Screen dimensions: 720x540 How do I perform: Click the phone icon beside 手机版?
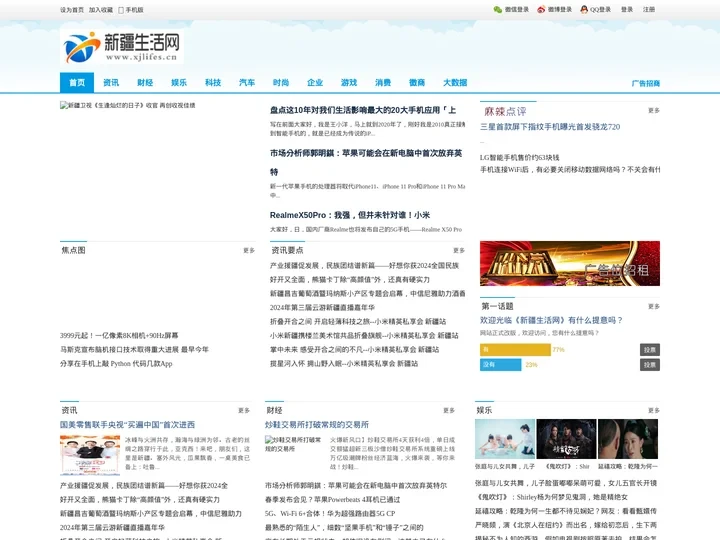tap(121, 10)
